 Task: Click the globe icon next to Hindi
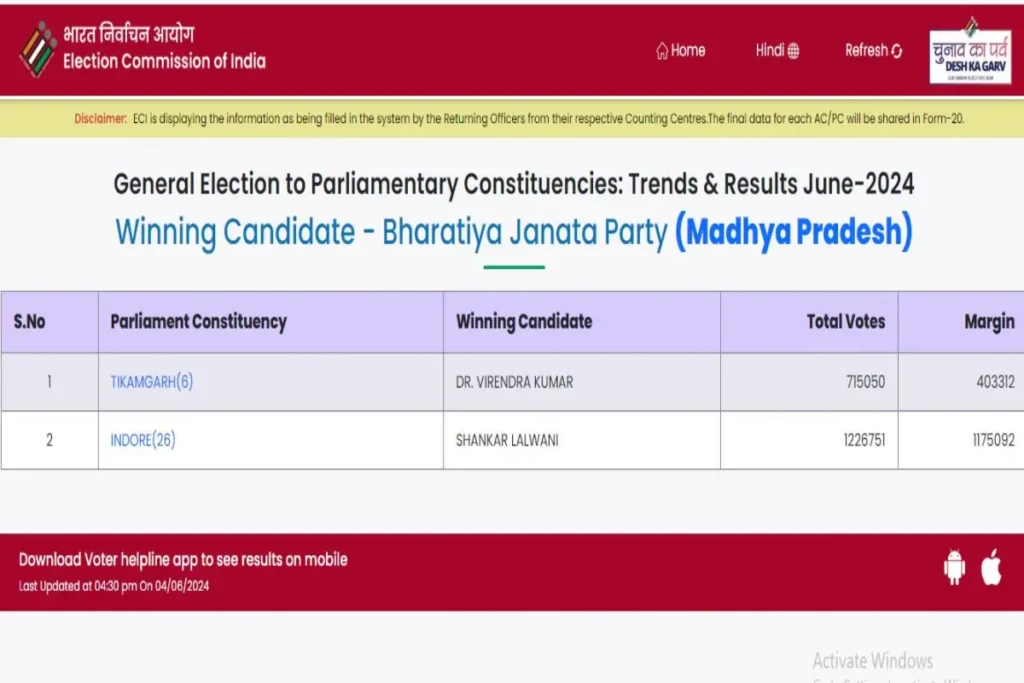pyautogui.click(x=793, y=51)
